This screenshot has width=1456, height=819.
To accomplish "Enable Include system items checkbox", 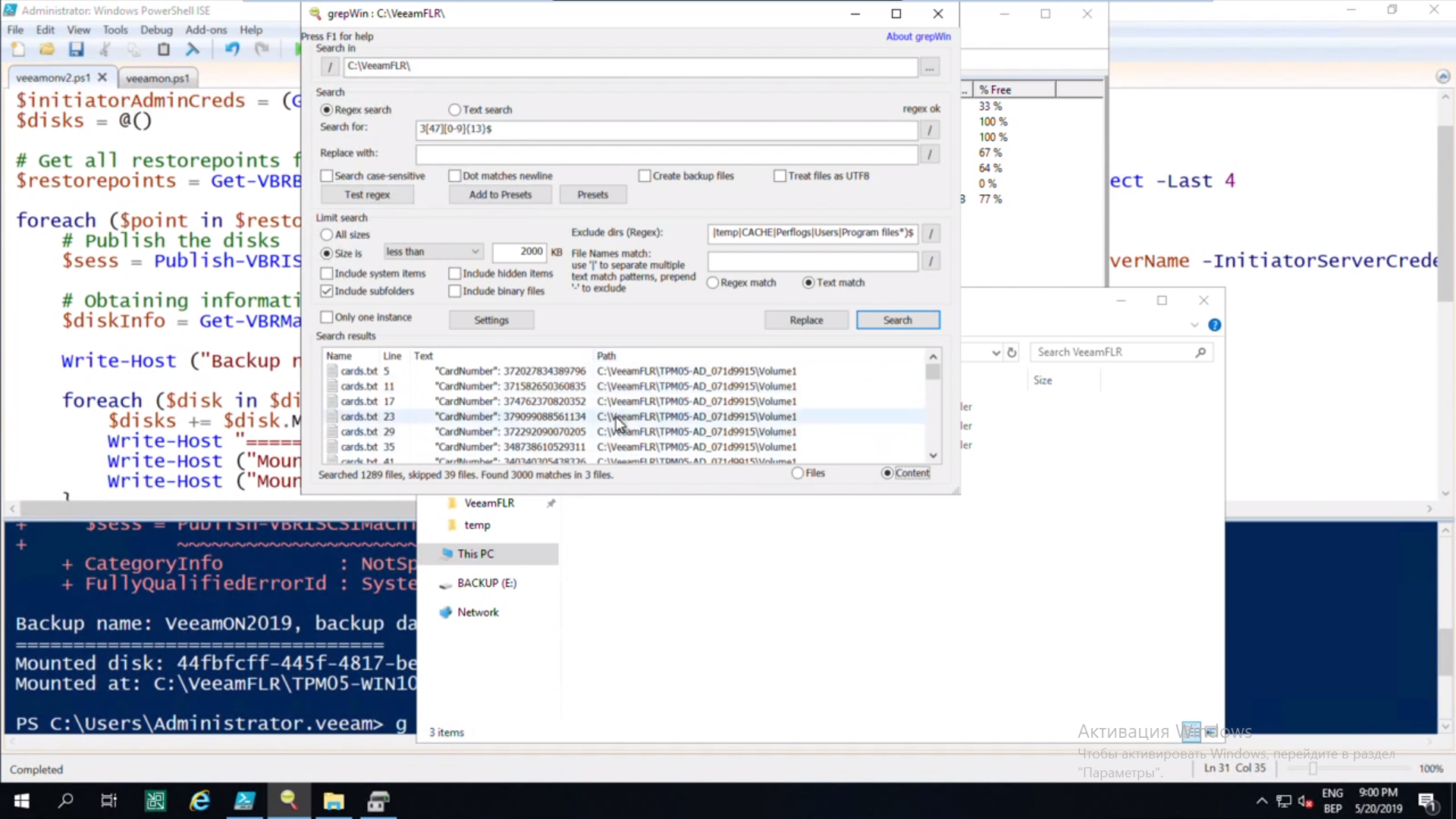I will point(327,274).
